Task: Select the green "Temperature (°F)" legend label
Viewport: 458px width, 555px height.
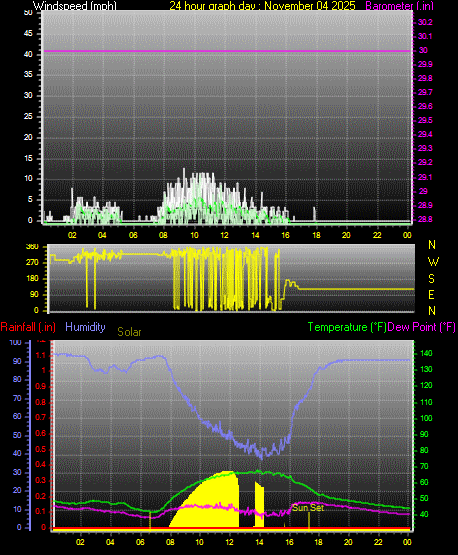Action: (347, 327)
